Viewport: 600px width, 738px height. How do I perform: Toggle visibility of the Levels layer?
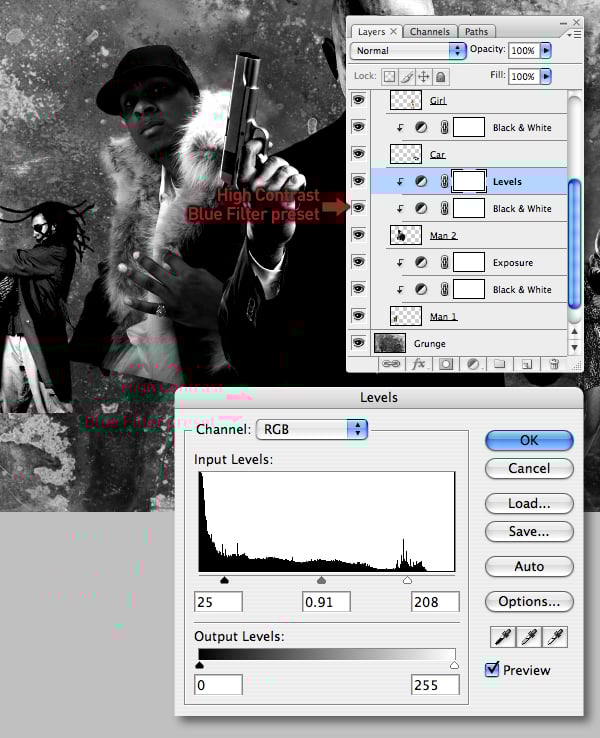coord(359,181)
